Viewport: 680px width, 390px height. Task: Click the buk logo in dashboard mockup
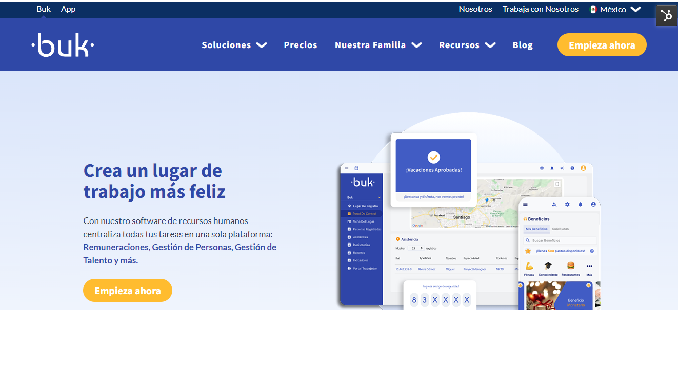[x=363, y=182]
